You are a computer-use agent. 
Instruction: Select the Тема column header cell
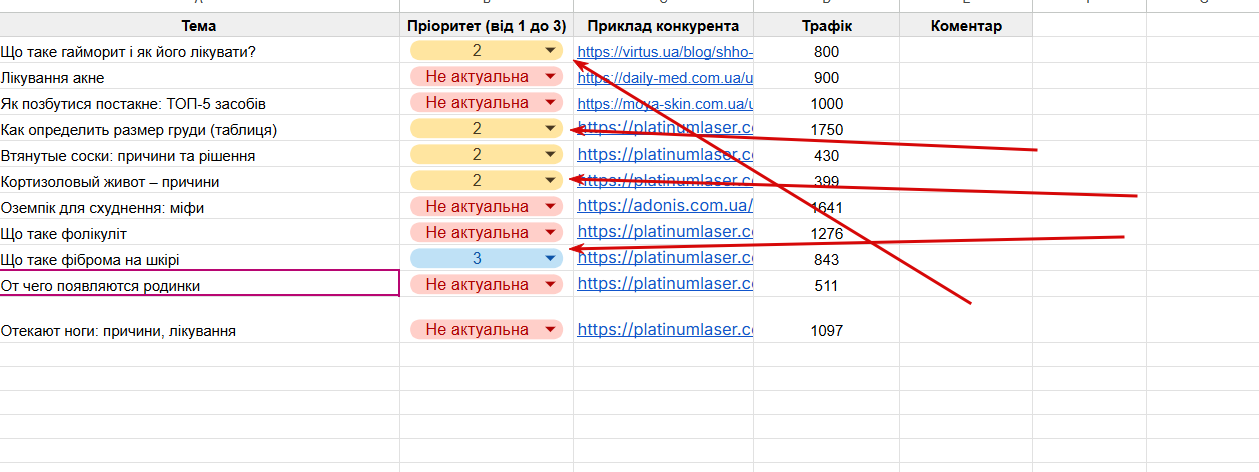[199, 26]
